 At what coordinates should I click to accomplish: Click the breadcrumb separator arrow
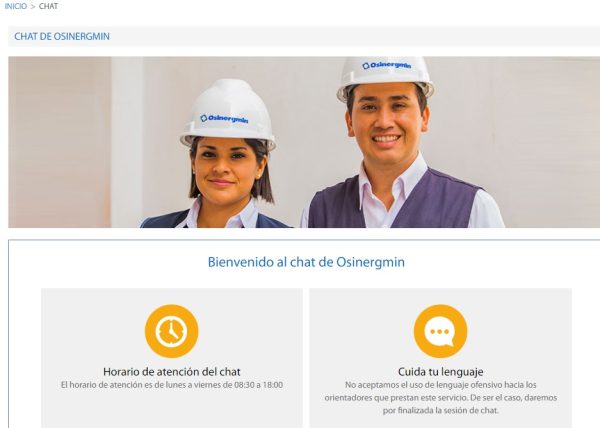33,7
